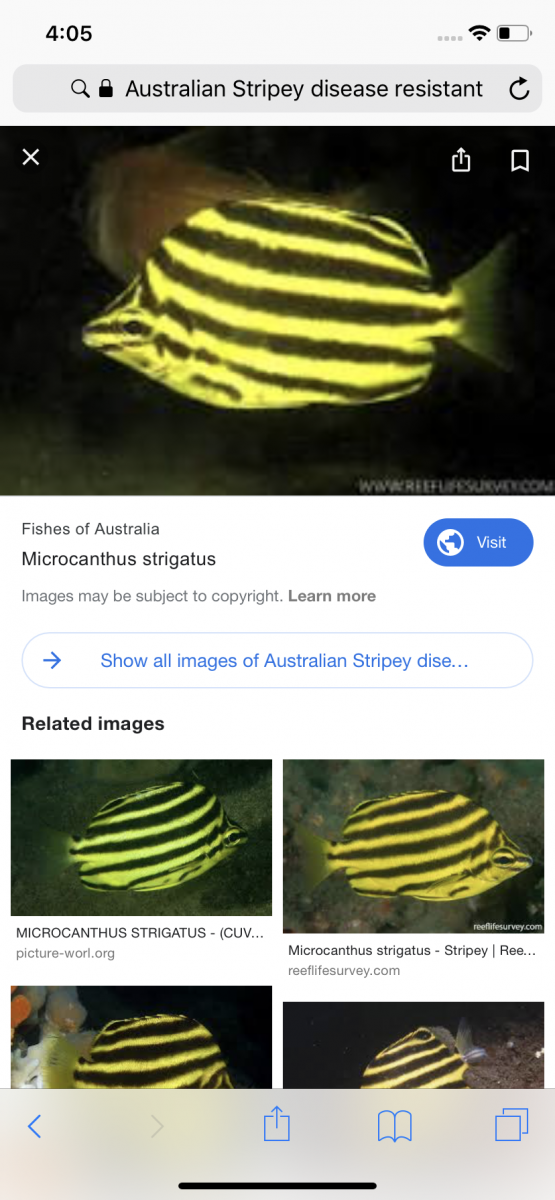
Task: Bookmark this image with the save icon
Action: tap(520, 160)
